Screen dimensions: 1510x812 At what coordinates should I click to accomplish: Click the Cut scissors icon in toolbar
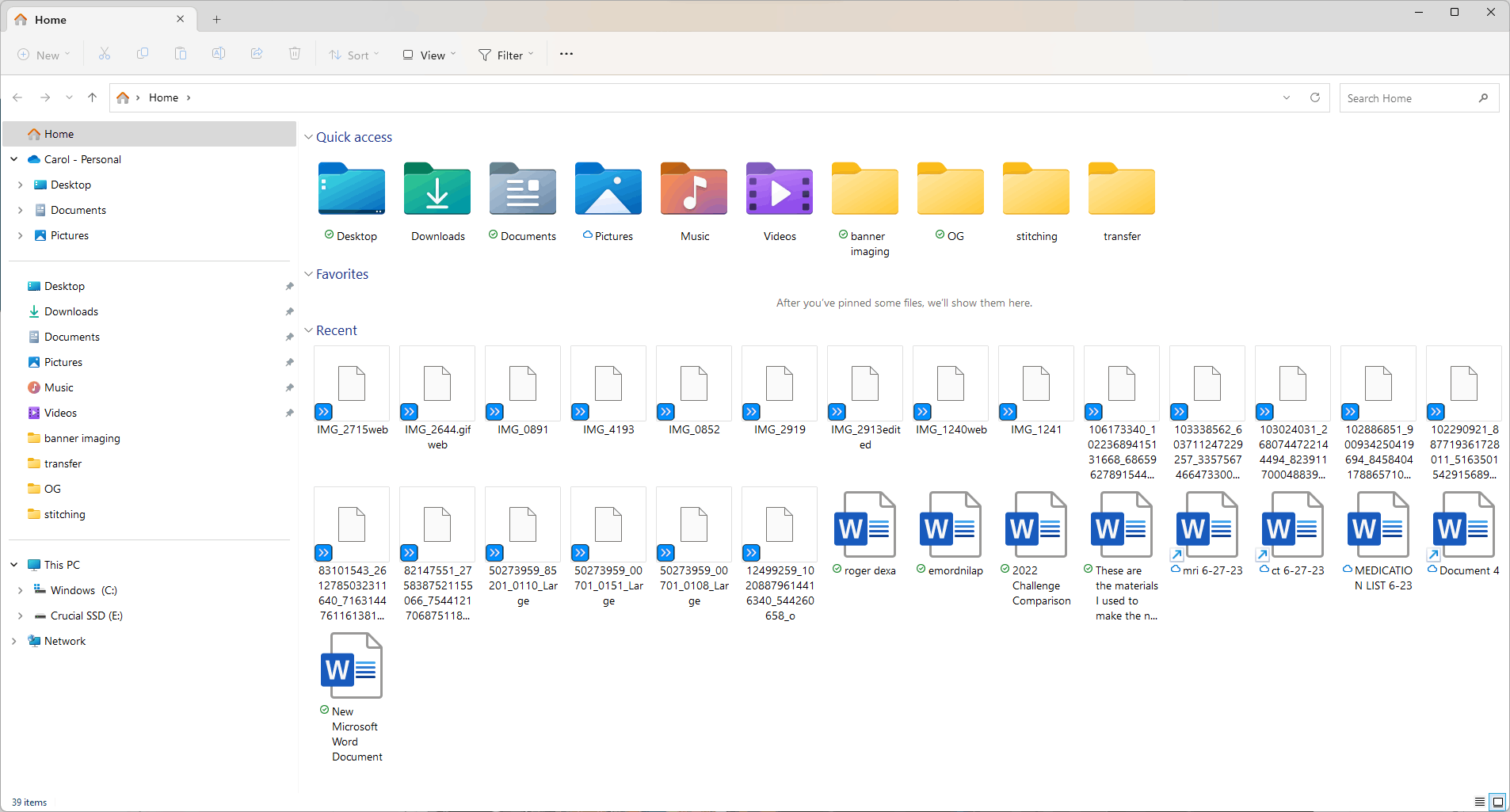click(105, 54)
